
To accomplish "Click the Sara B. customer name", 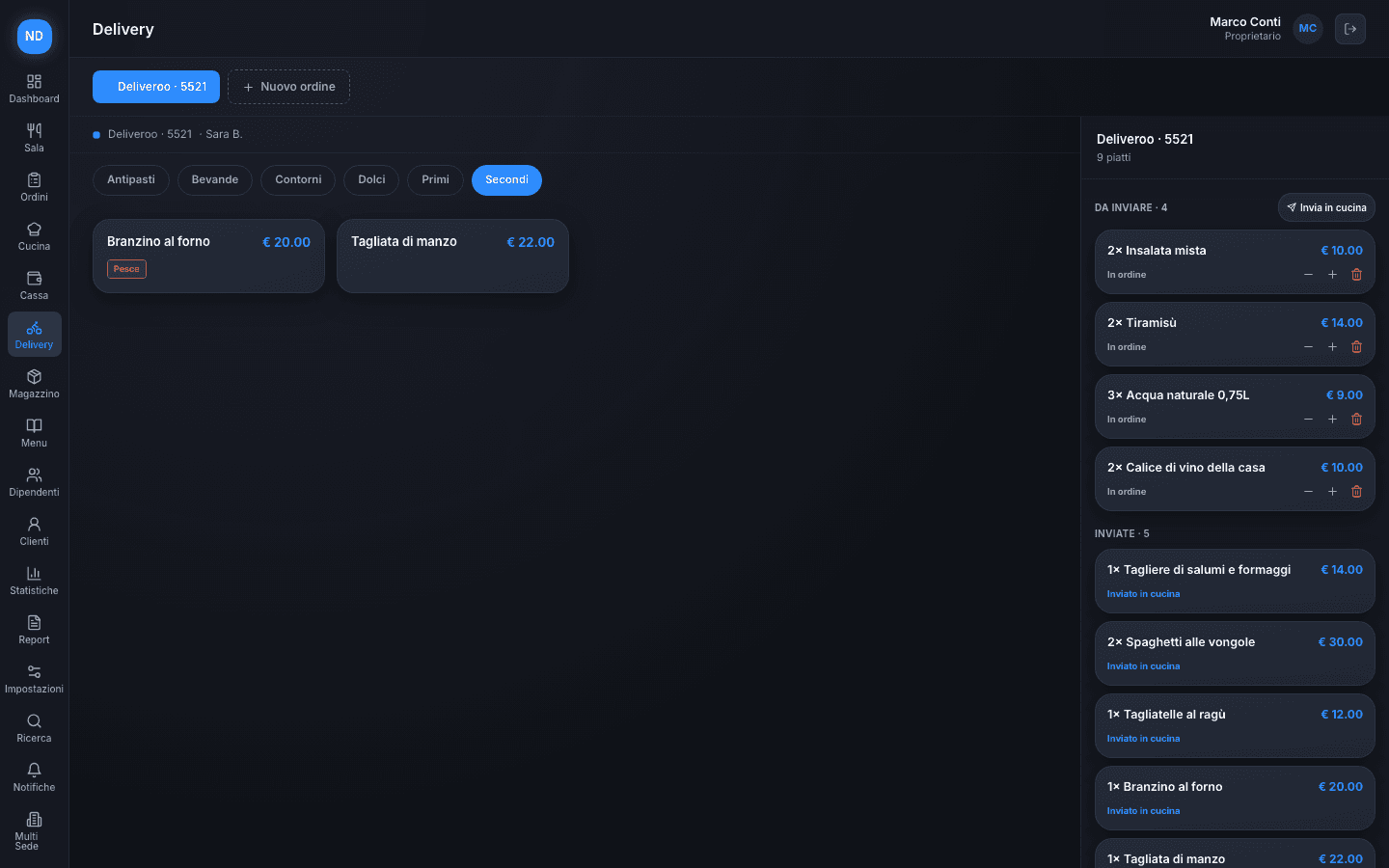I will point(224,135).
